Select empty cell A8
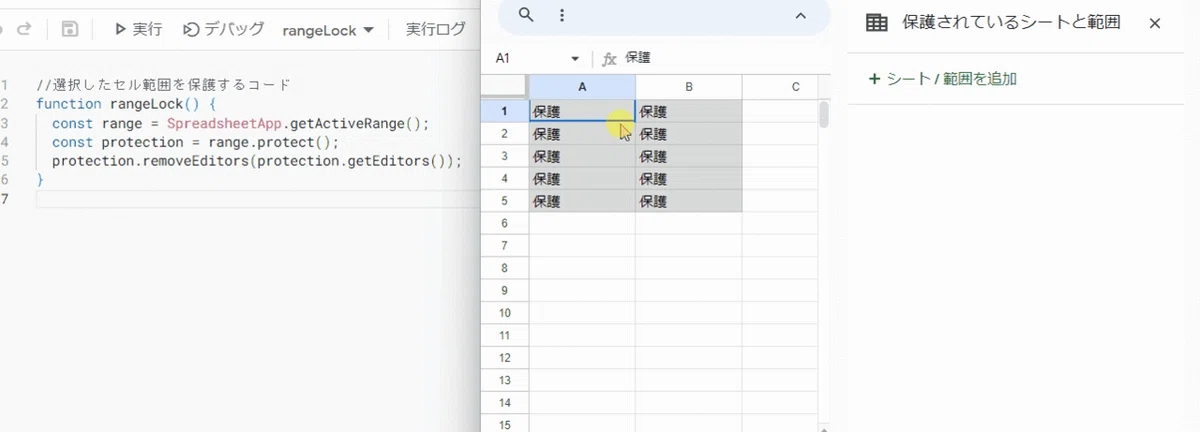This screenshot has width=1200, height=432. tap(582, 268)
